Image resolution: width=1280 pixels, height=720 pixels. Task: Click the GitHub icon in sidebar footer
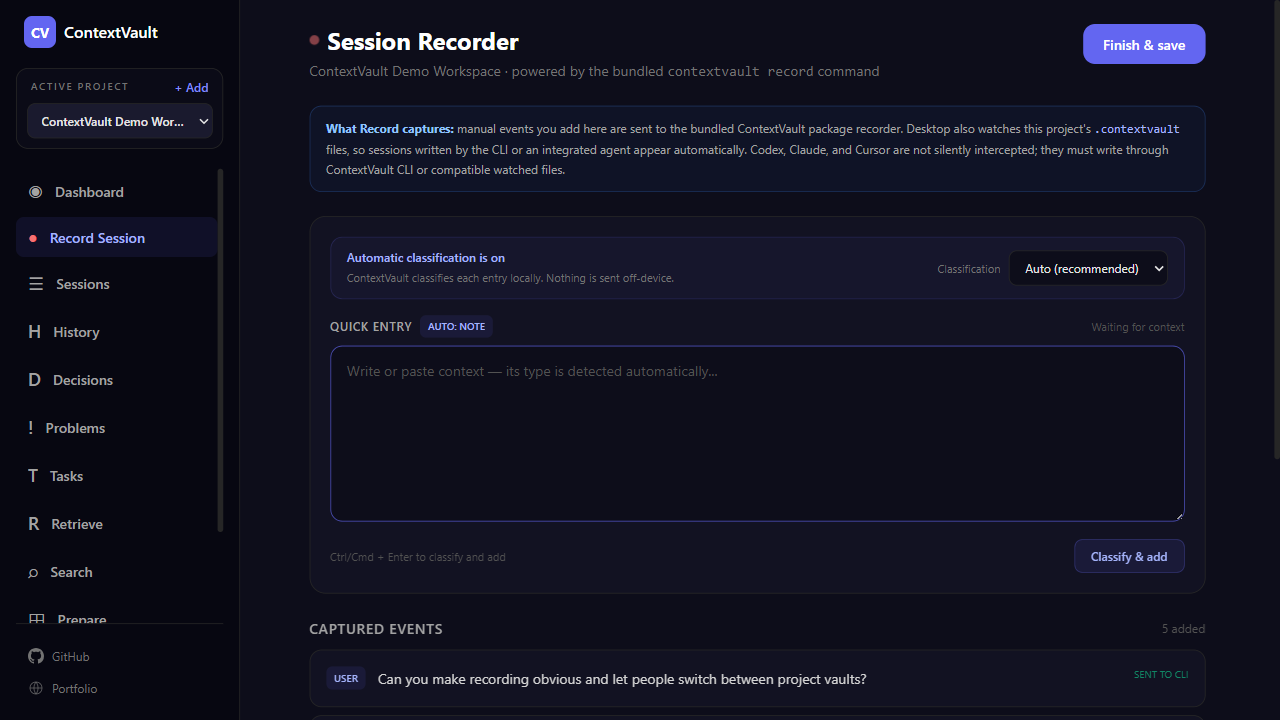pyautogui.click(x=36, y=656)
